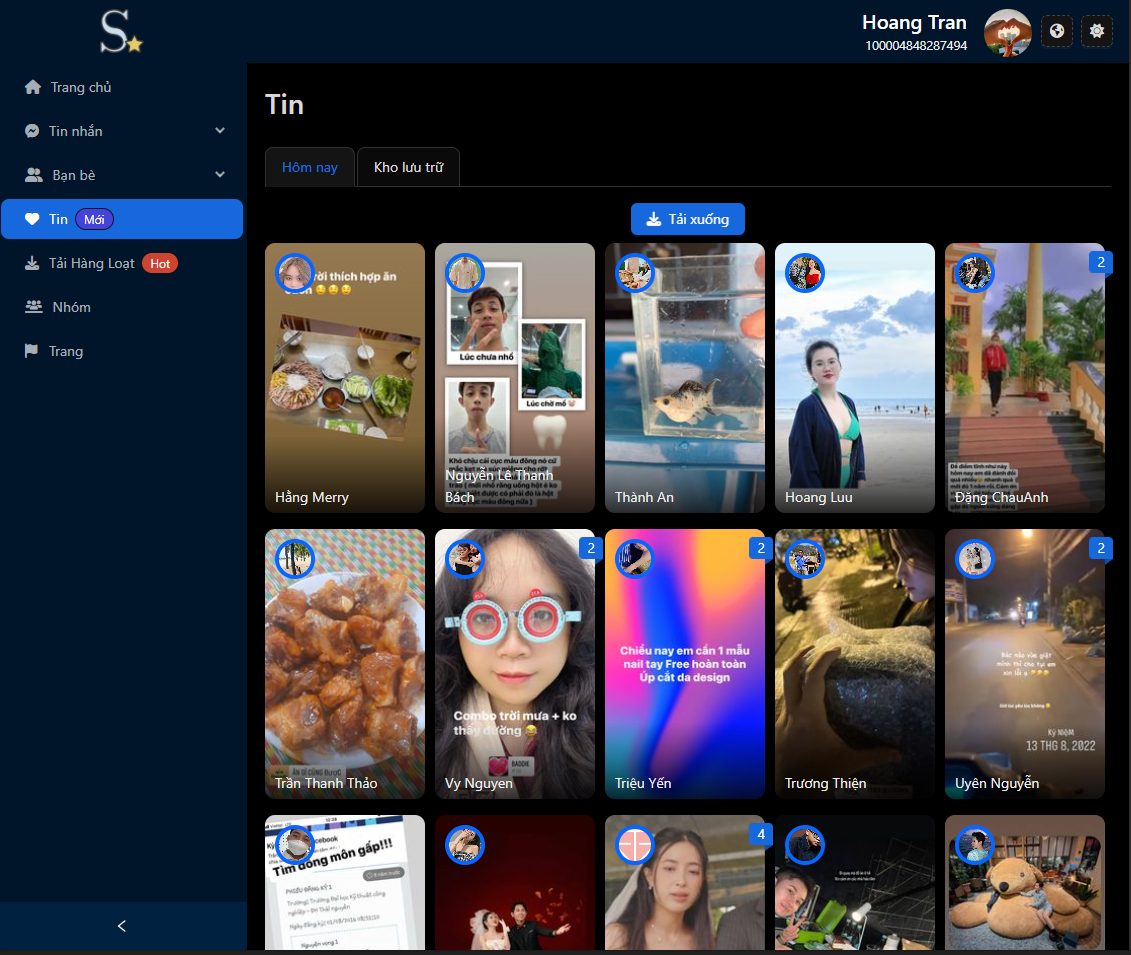Open Trần Thanh Thảo's ribs story
The height and width of the screenshot is (955, 1131).
[345, 664]
